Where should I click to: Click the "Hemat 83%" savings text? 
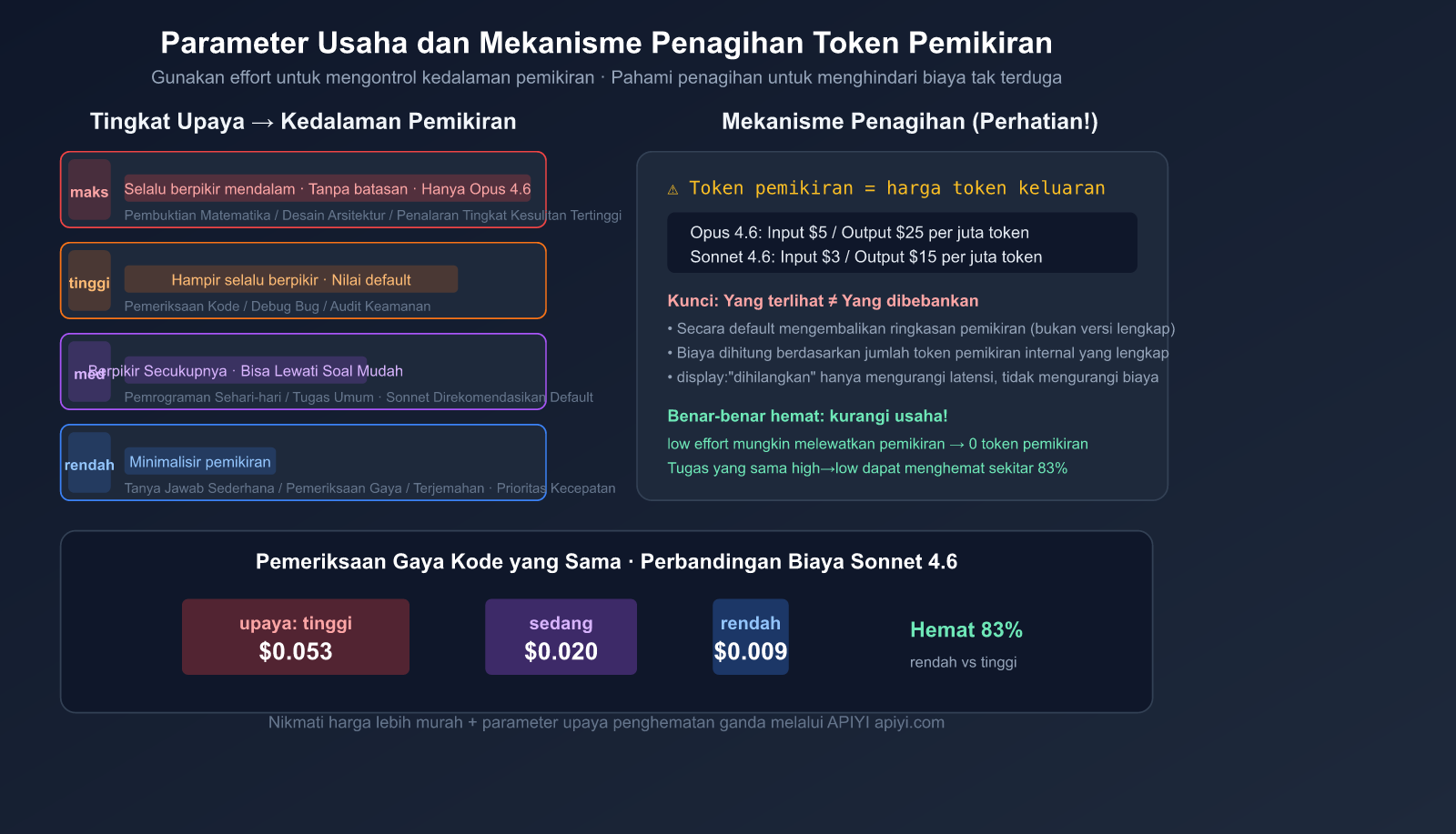tap(966, 629)
